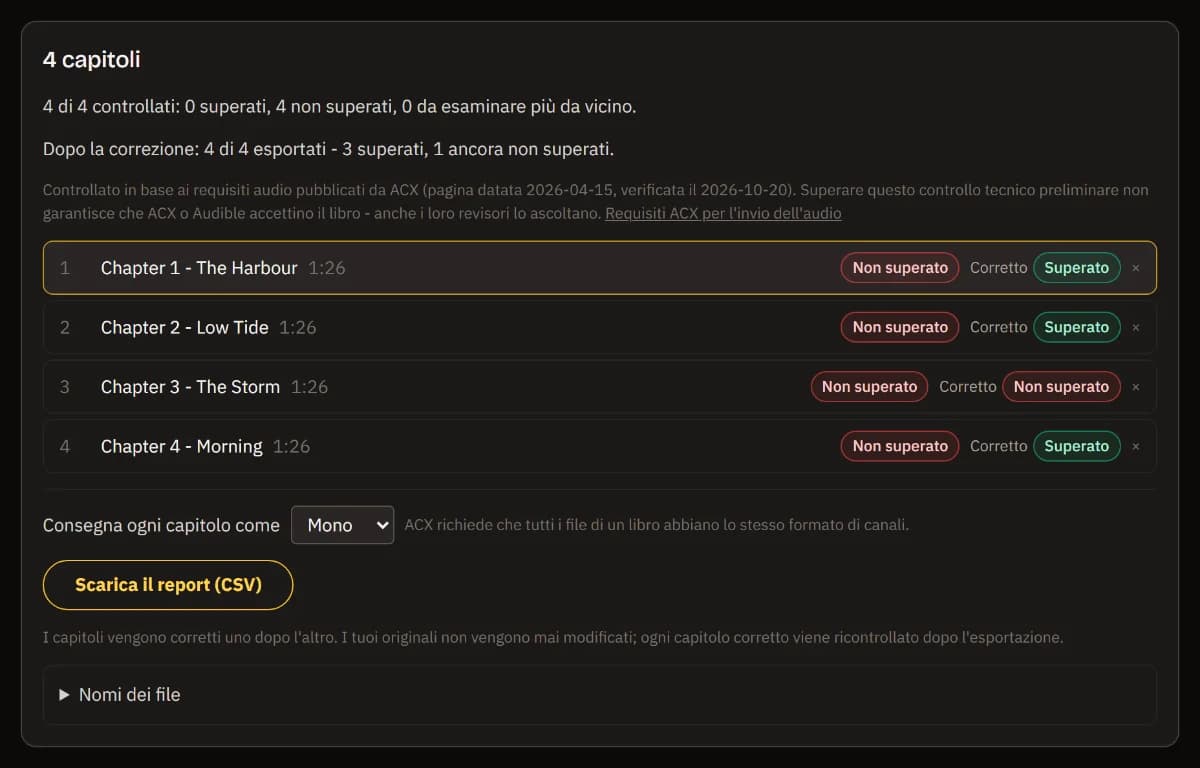Click Scarica il report (CSV) button
The width and height of the screenshot is (1200, 768).
coord(168,585)
